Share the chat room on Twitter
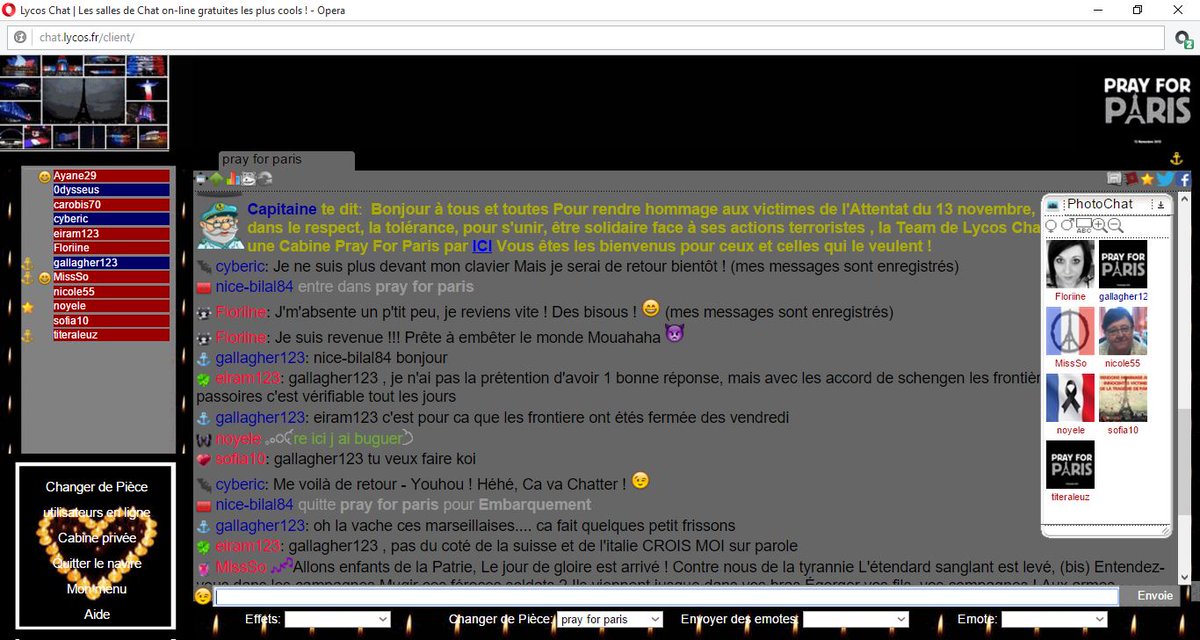Viewport: 1200px width, 640px height. (x=1163, y=177)
